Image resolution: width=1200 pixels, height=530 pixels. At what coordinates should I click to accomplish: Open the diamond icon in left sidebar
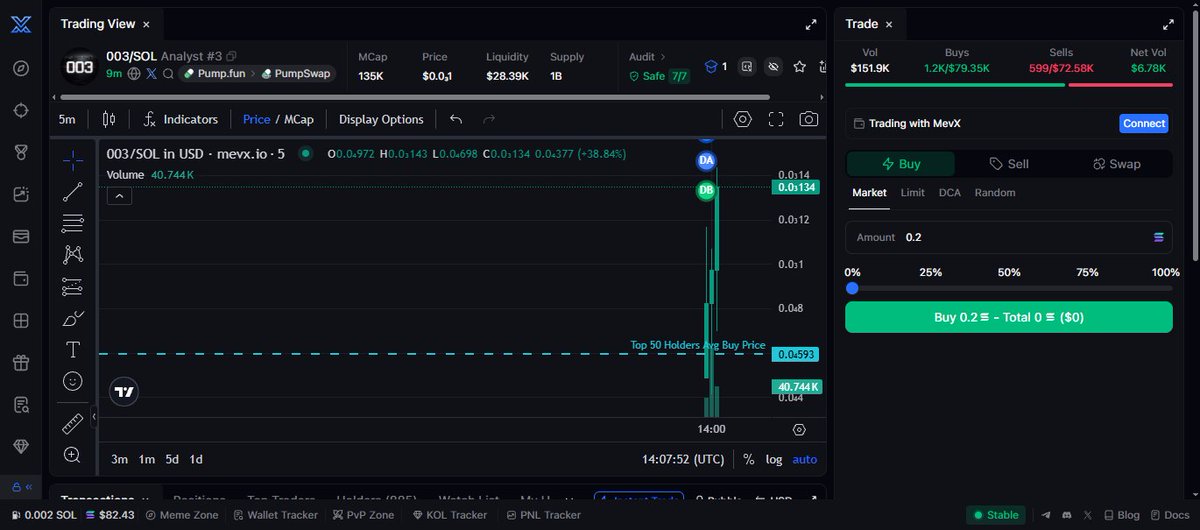21,446
